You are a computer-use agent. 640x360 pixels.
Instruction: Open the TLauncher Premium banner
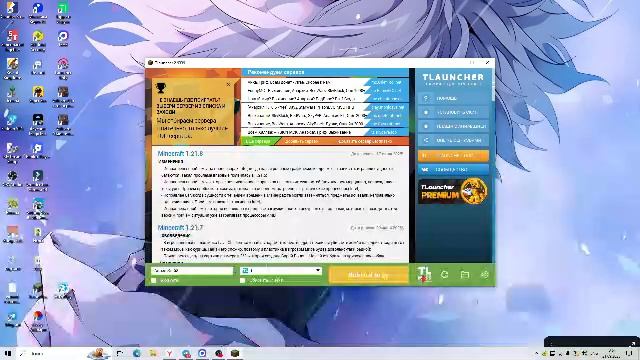tap(453, 191)
